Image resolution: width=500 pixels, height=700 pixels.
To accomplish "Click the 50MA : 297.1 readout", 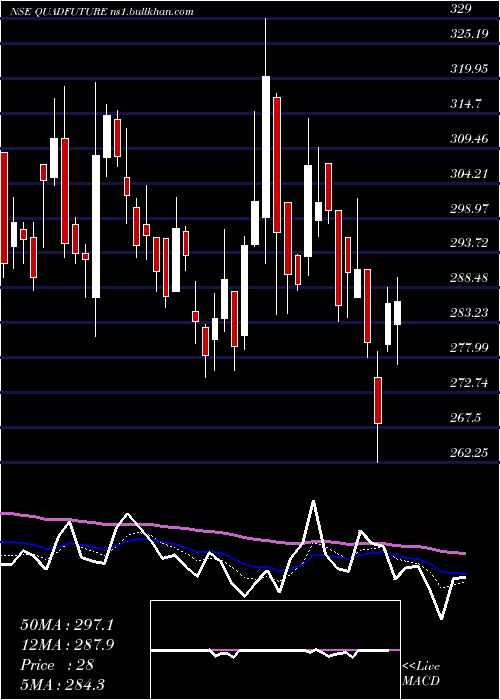I will click(67, 625).
